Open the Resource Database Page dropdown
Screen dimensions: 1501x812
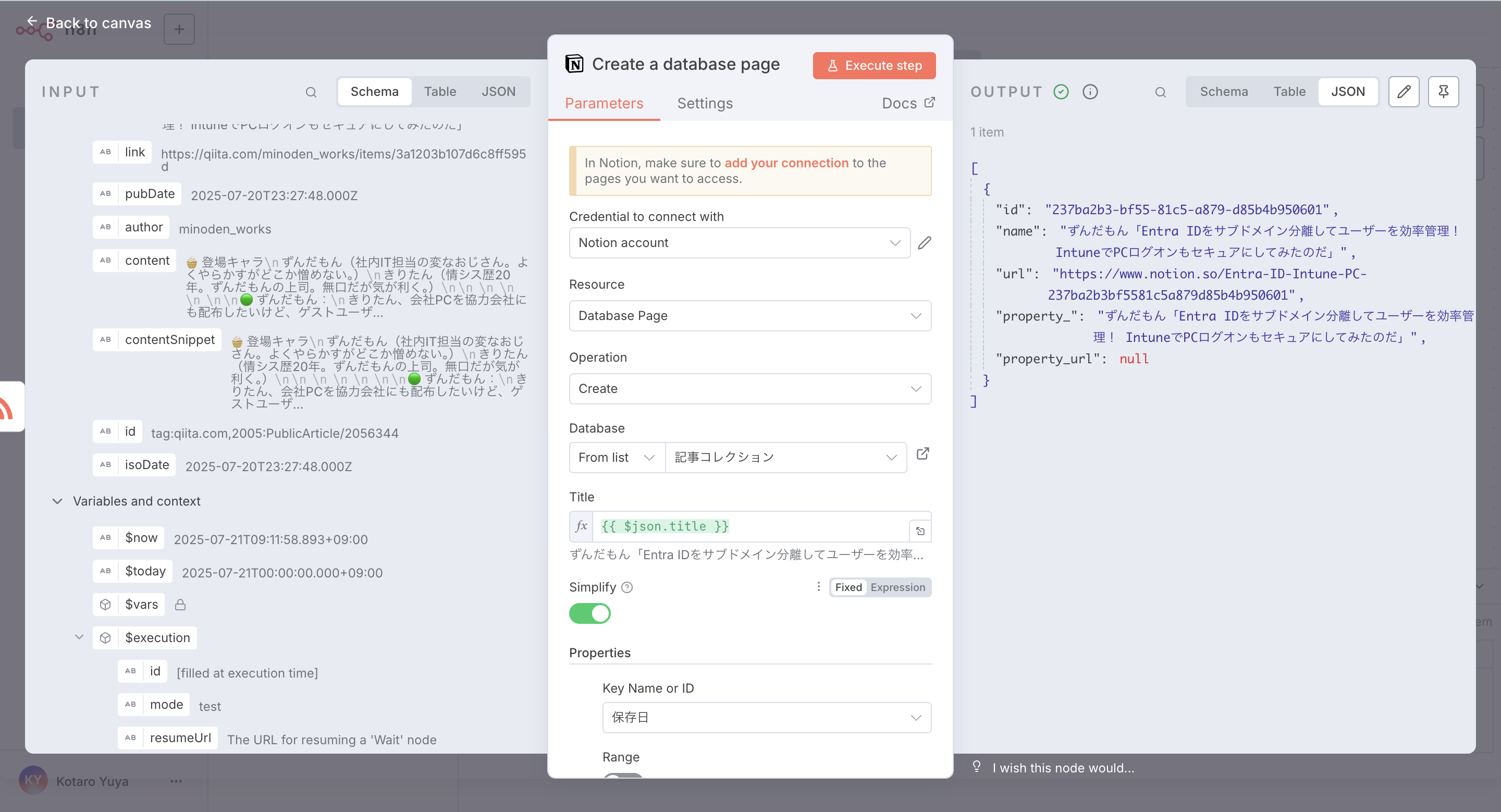point(750,316)
